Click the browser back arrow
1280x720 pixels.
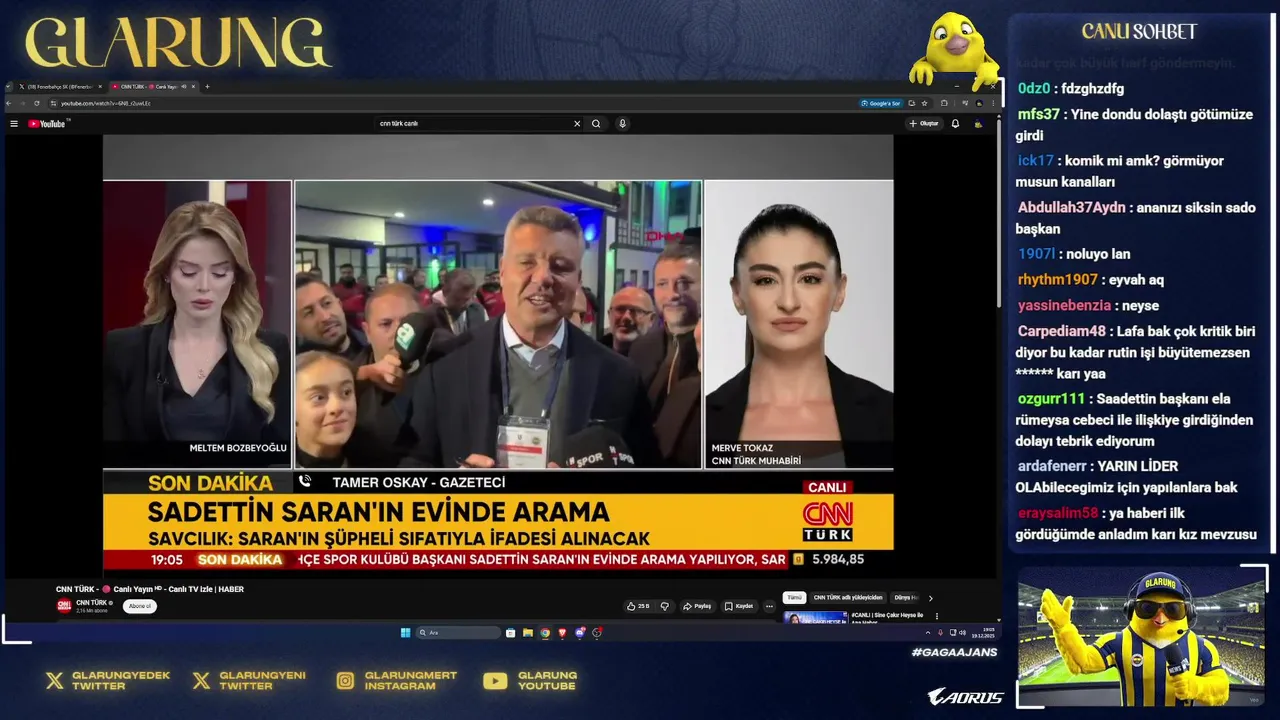coord(9,103)
